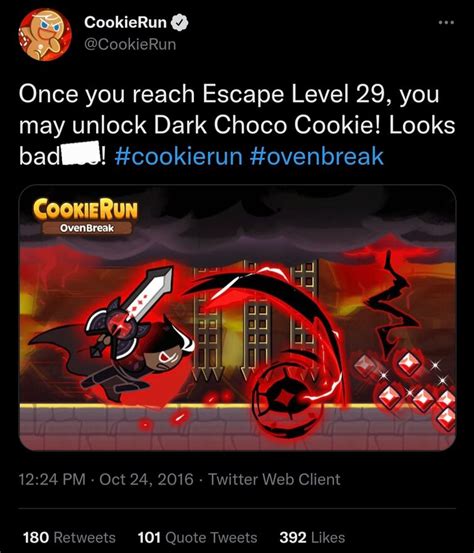
Task: Click the Twitter Web Client source label
Action: [x=274, y=480]
